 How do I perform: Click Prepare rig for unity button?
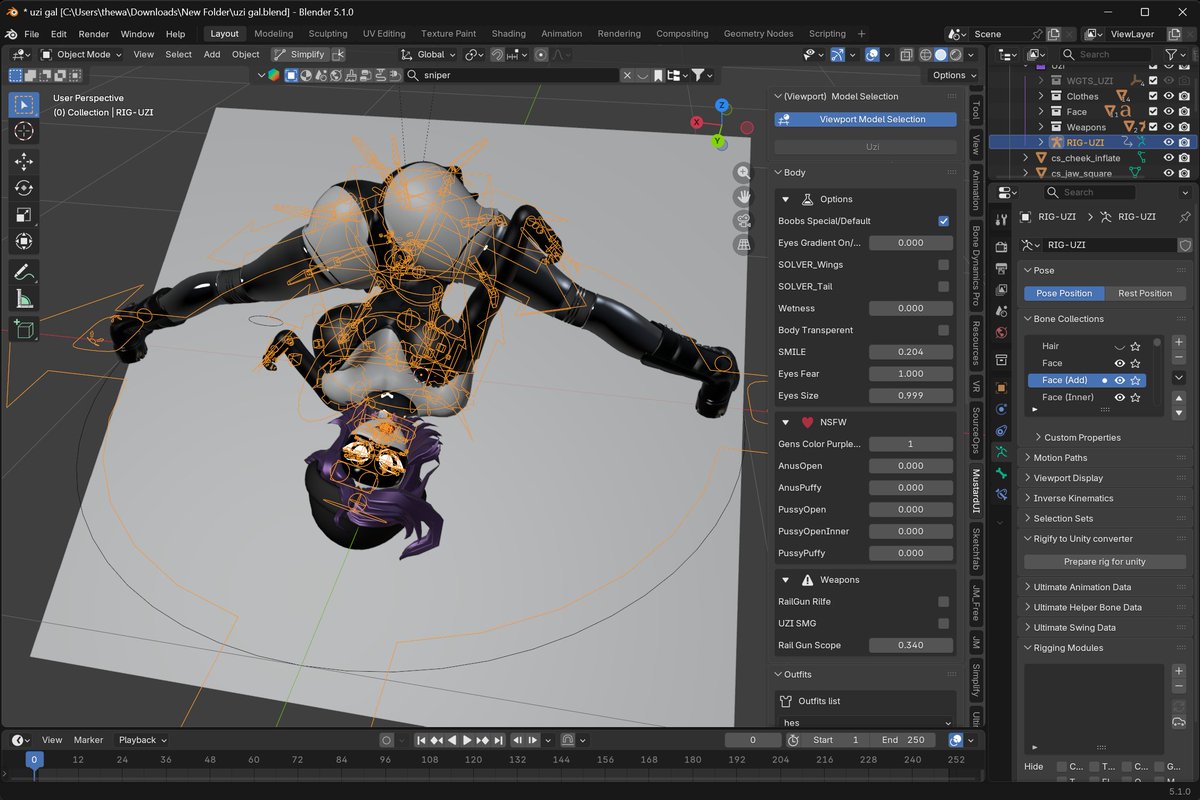[1105, 561]
